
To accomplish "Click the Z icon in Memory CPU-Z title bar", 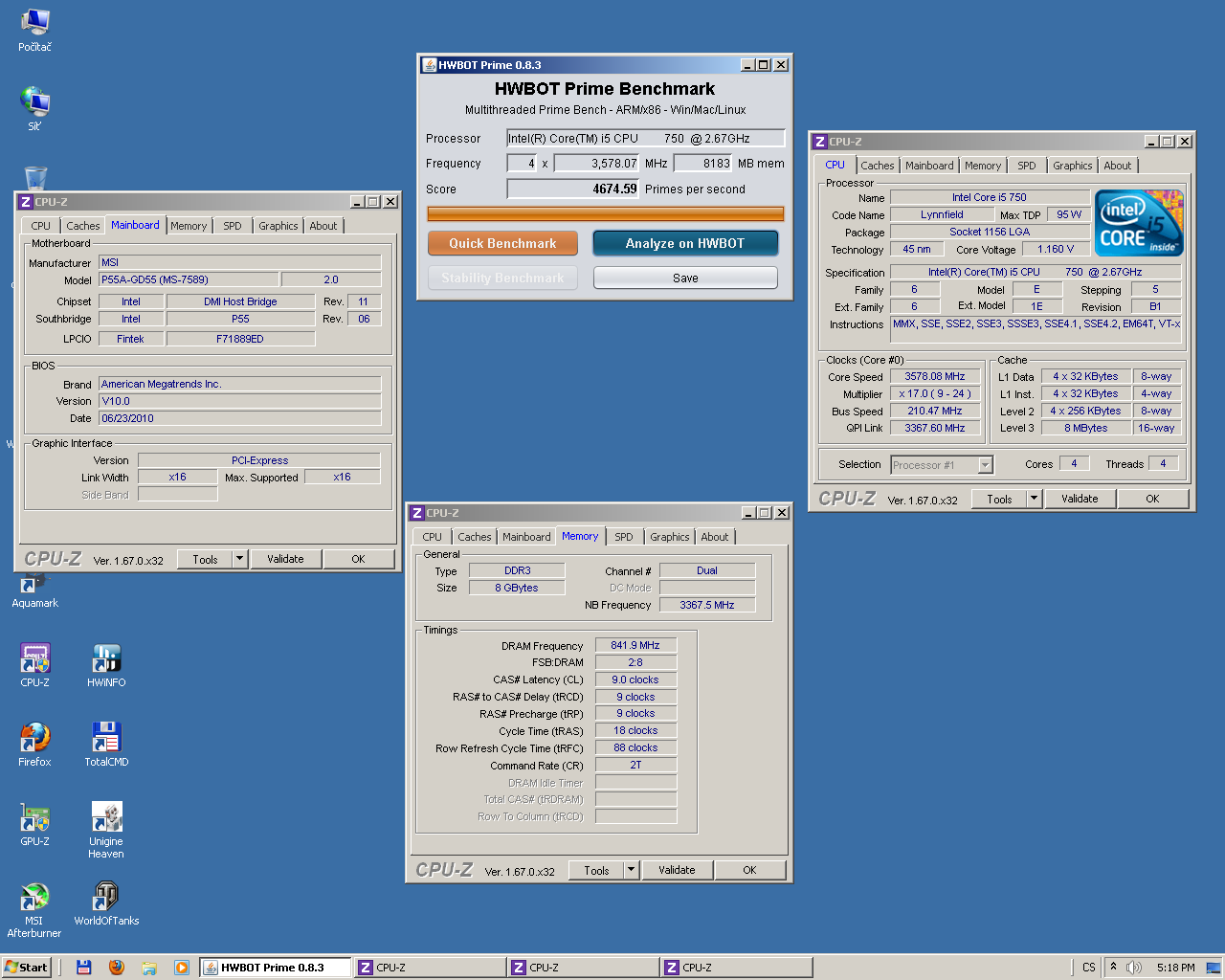I will point(417,513).
